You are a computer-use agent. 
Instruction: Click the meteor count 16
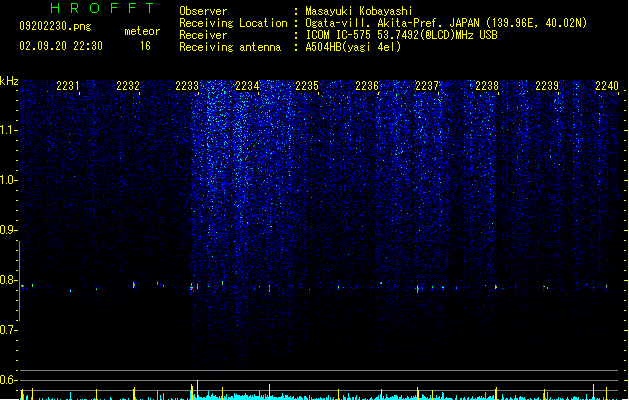coord(145,46)
